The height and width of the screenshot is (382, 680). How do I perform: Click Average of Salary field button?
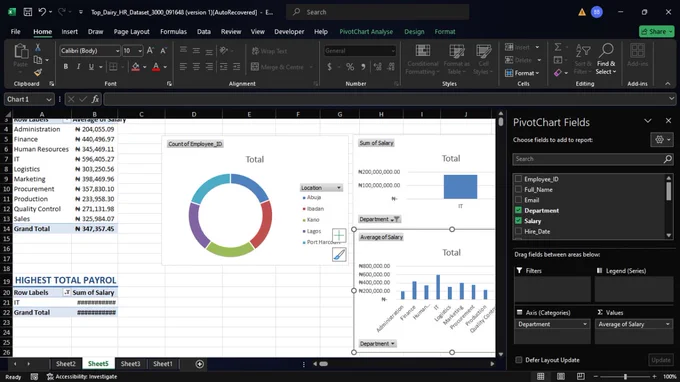point(381,237)
